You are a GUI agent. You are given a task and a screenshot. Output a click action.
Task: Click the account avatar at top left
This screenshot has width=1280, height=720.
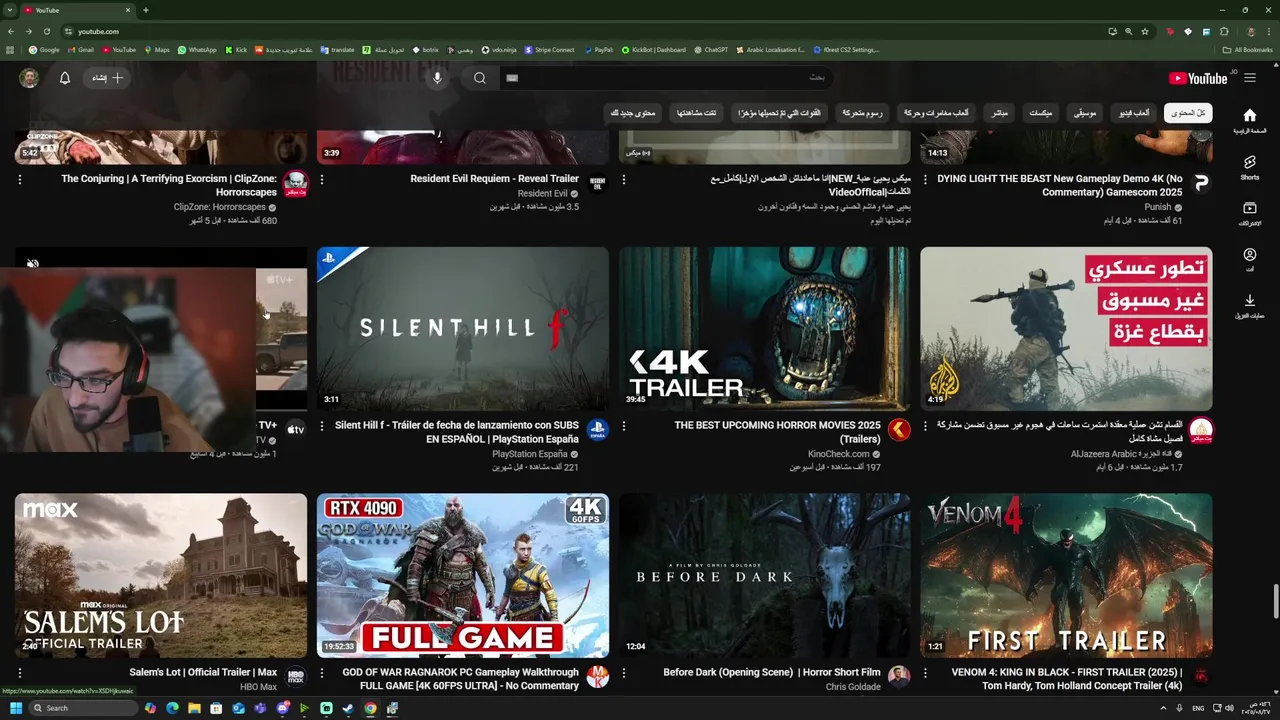pyautogui.click(x=29, y=78)
